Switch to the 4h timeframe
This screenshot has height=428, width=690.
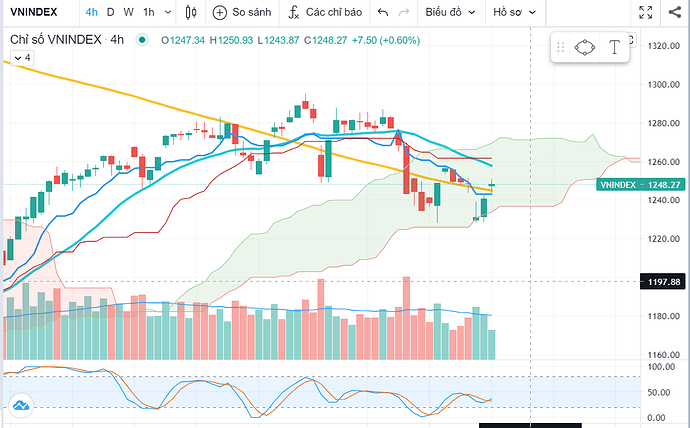pos(91,13)
